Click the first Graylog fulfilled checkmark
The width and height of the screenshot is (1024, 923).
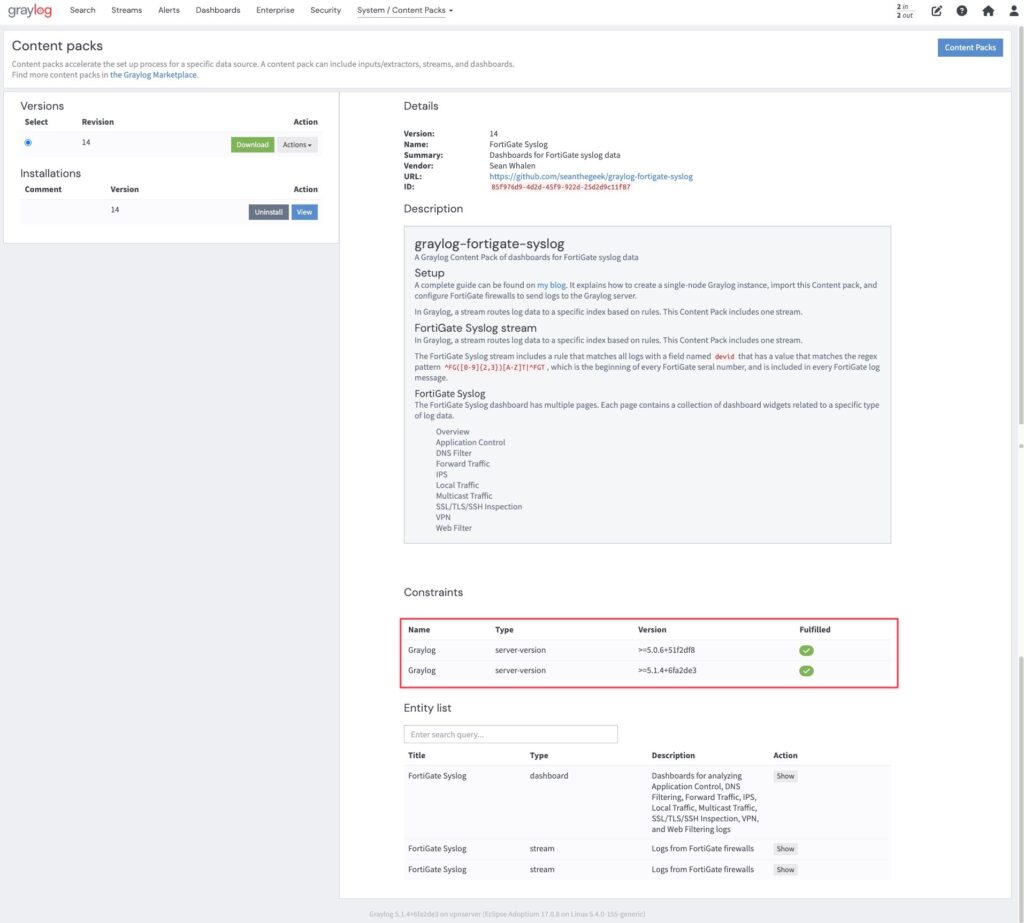[x=806, y=651]
